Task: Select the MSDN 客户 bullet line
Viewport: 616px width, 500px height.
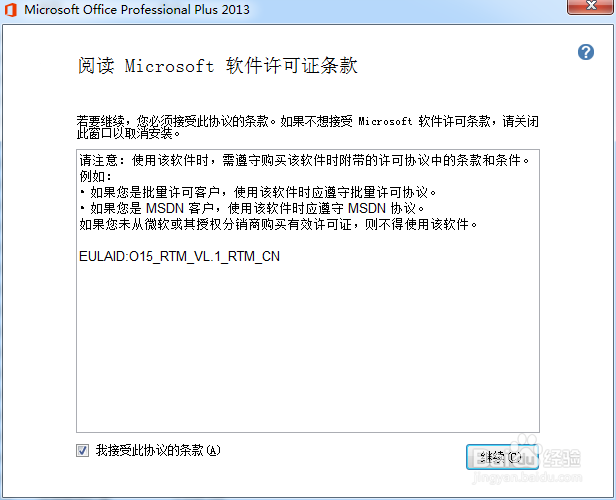Action: 252,208
